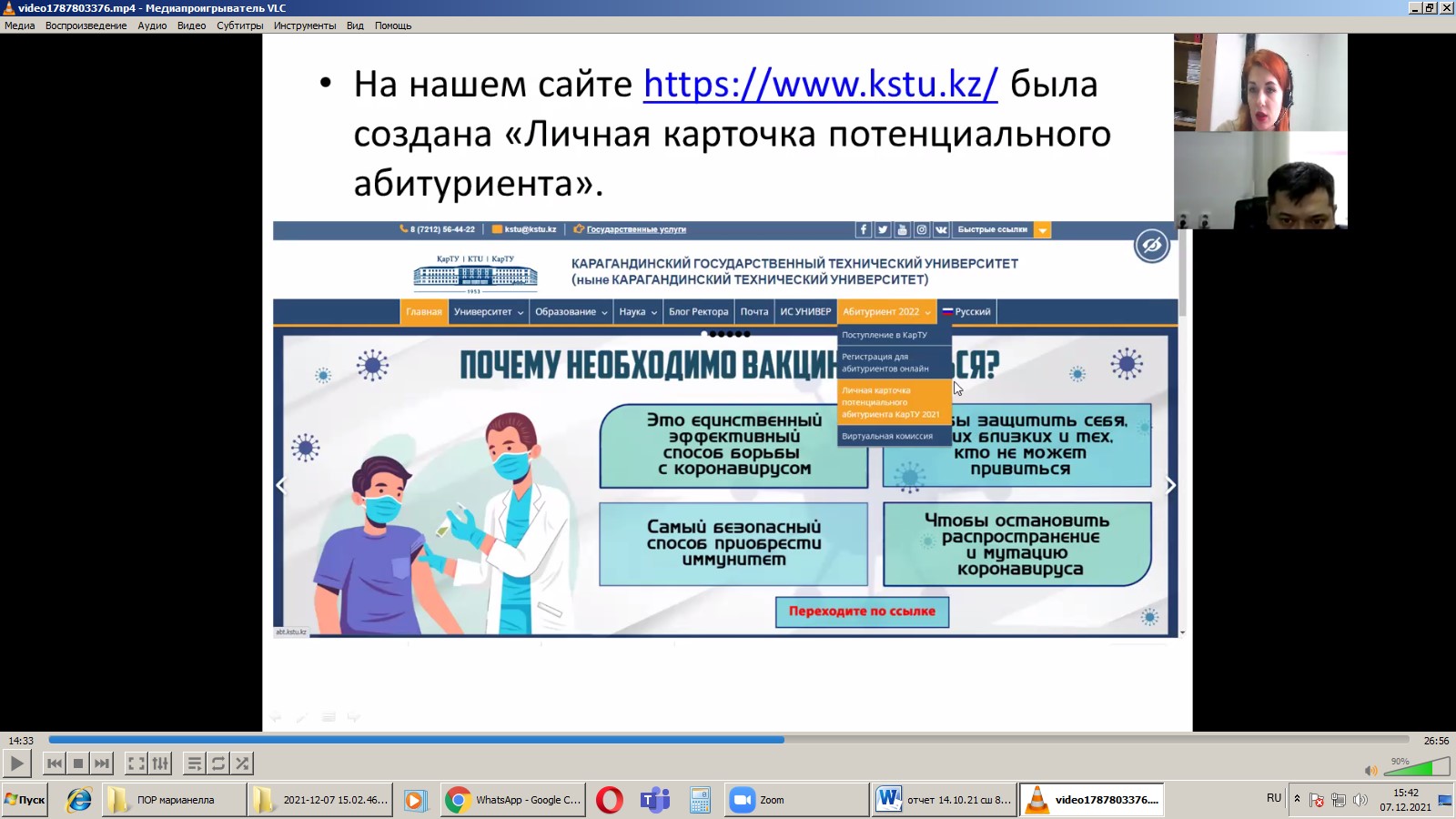Viewport: 1456px width, 819px height.
Task: Toggle VLC fullscreen mode
Action: click(136, 763)
